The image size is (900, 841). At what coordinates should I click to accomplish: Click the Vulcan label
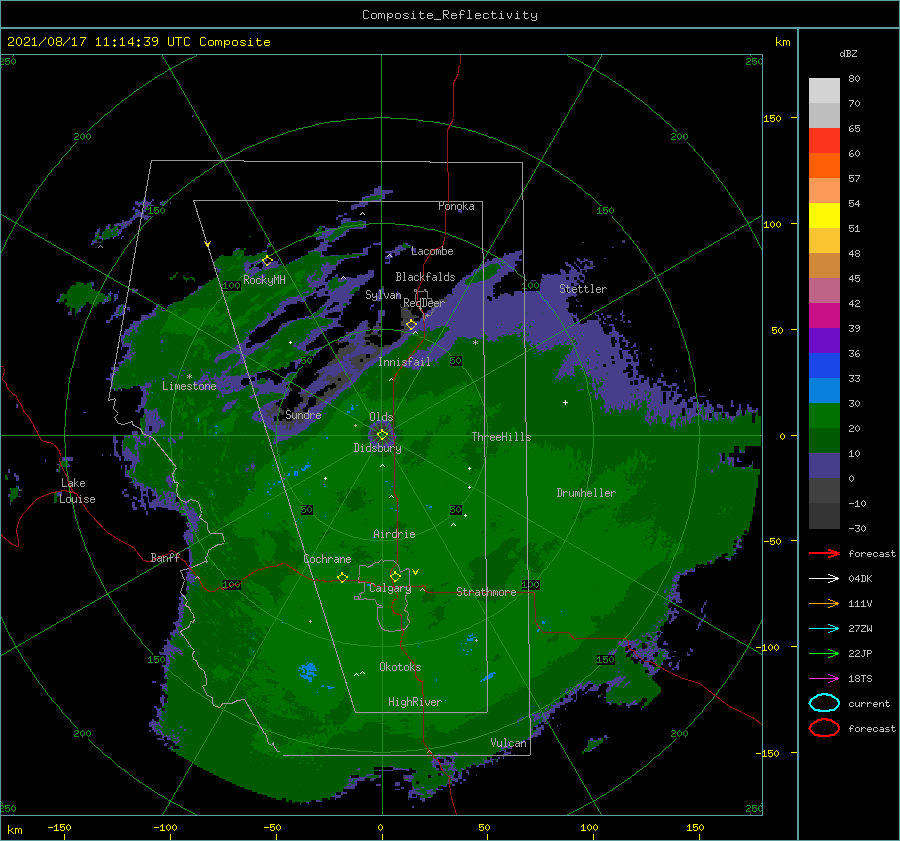click(508, 743)
